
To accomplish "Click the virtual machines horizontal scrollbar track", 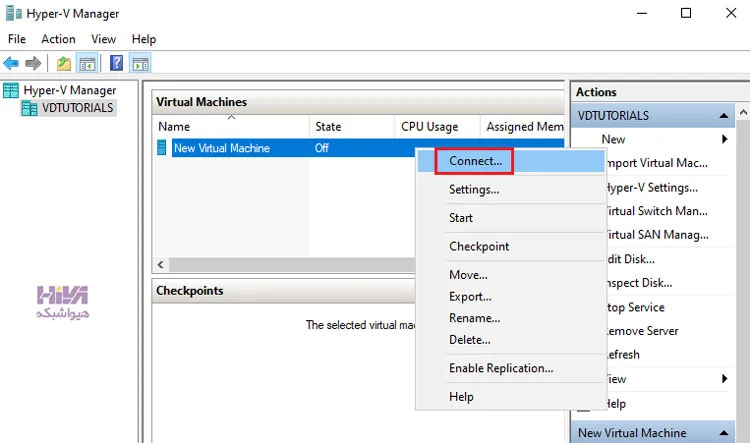I will 292,265.
